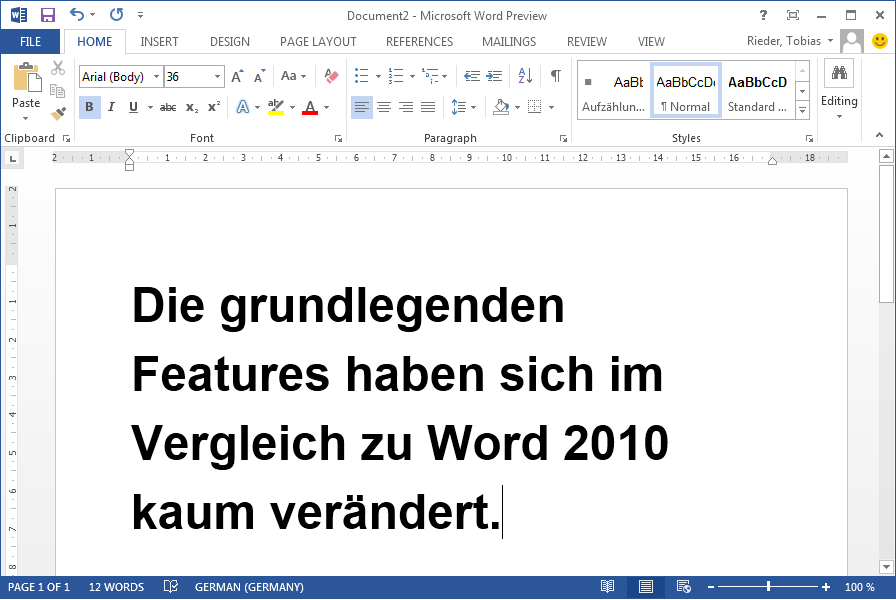Switch to the INSERT tab

159,42
